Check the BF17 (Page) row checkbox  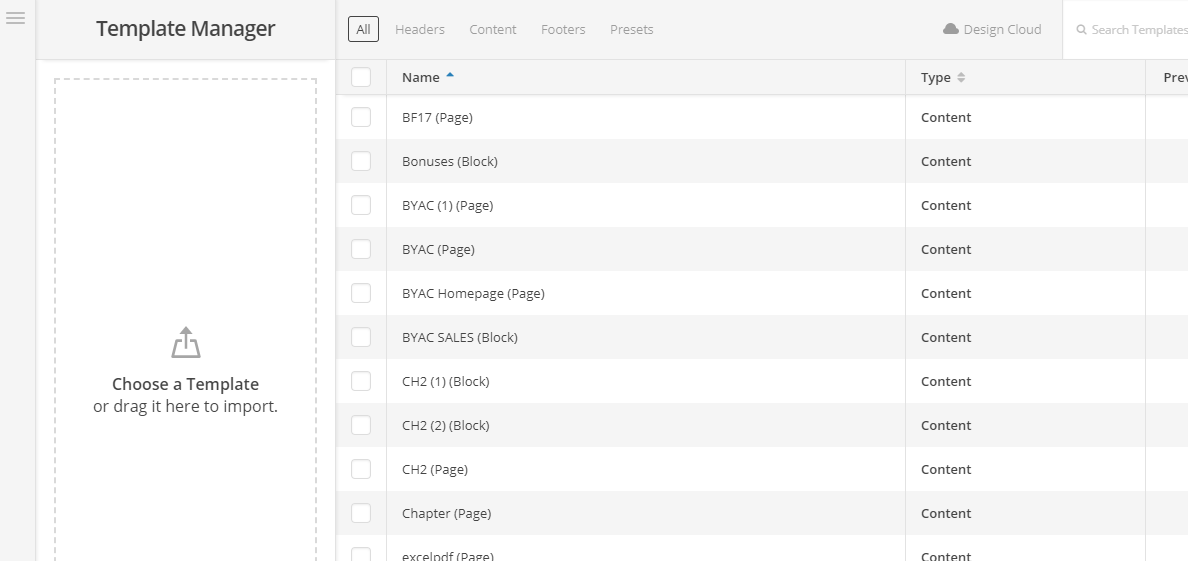(x=361, y=117)
